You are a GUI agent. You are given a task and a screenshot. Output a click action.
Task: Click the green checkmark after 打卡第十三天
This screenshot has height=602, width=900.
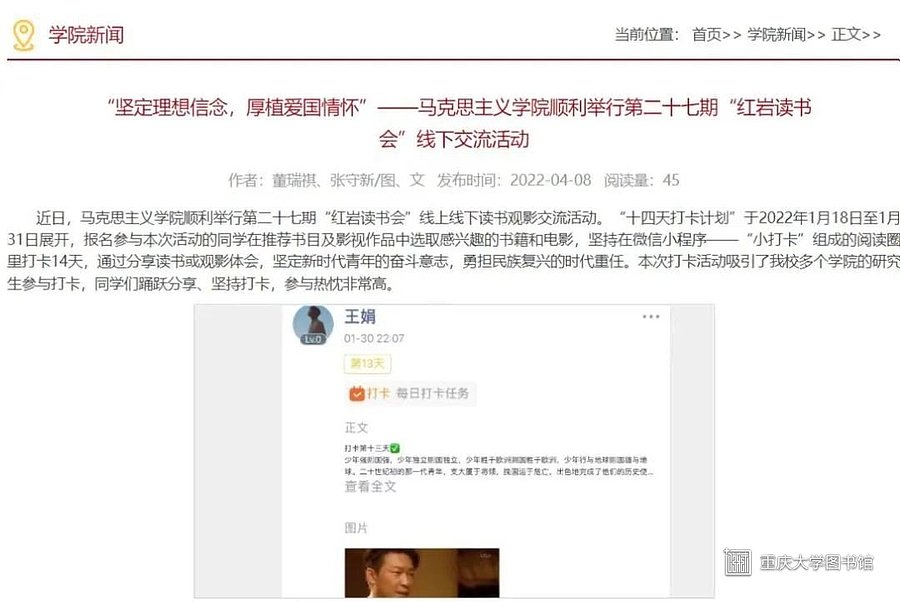point(394,448)
